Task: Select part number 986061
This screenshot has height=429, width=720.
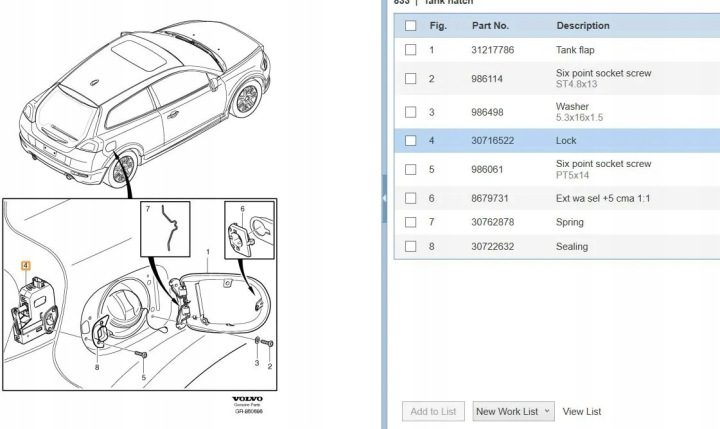Action: [x=487, y=169]
